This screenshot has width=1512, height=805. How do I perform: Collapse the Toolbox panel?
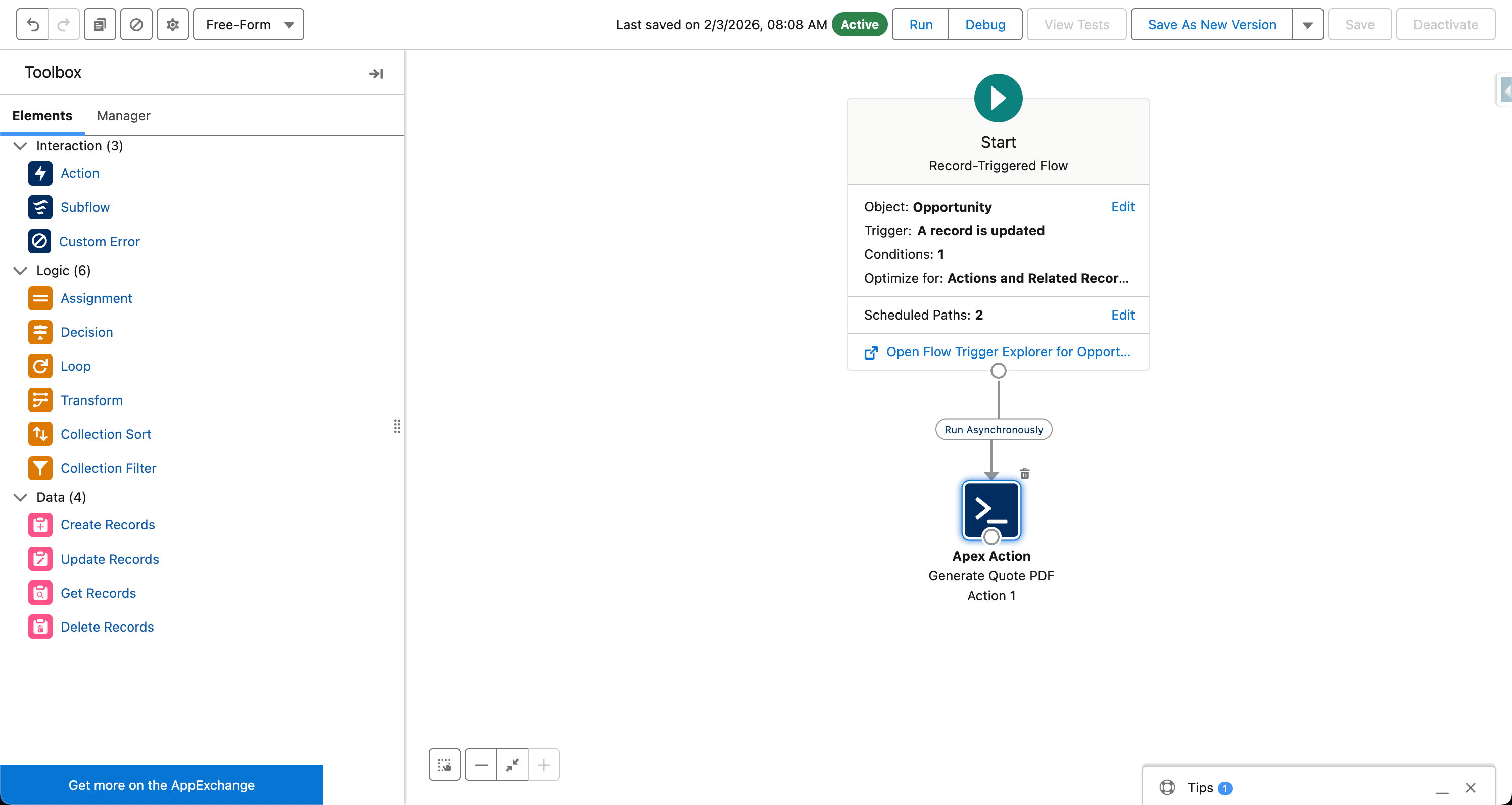(376, 73)
